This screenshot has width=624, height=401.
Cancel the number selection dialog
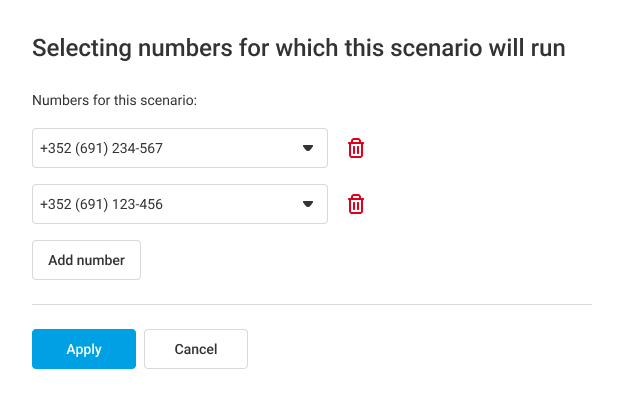click(196, 349)
